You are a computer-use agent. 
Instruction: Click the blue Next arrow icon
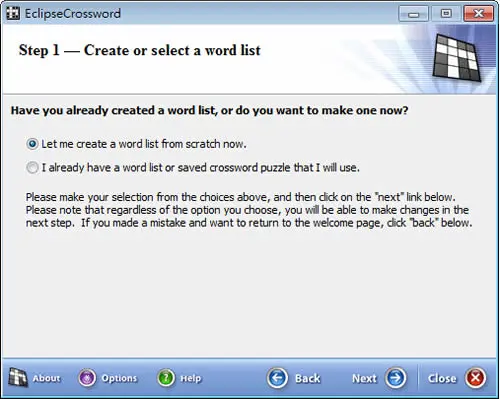(x=396, y=378)
